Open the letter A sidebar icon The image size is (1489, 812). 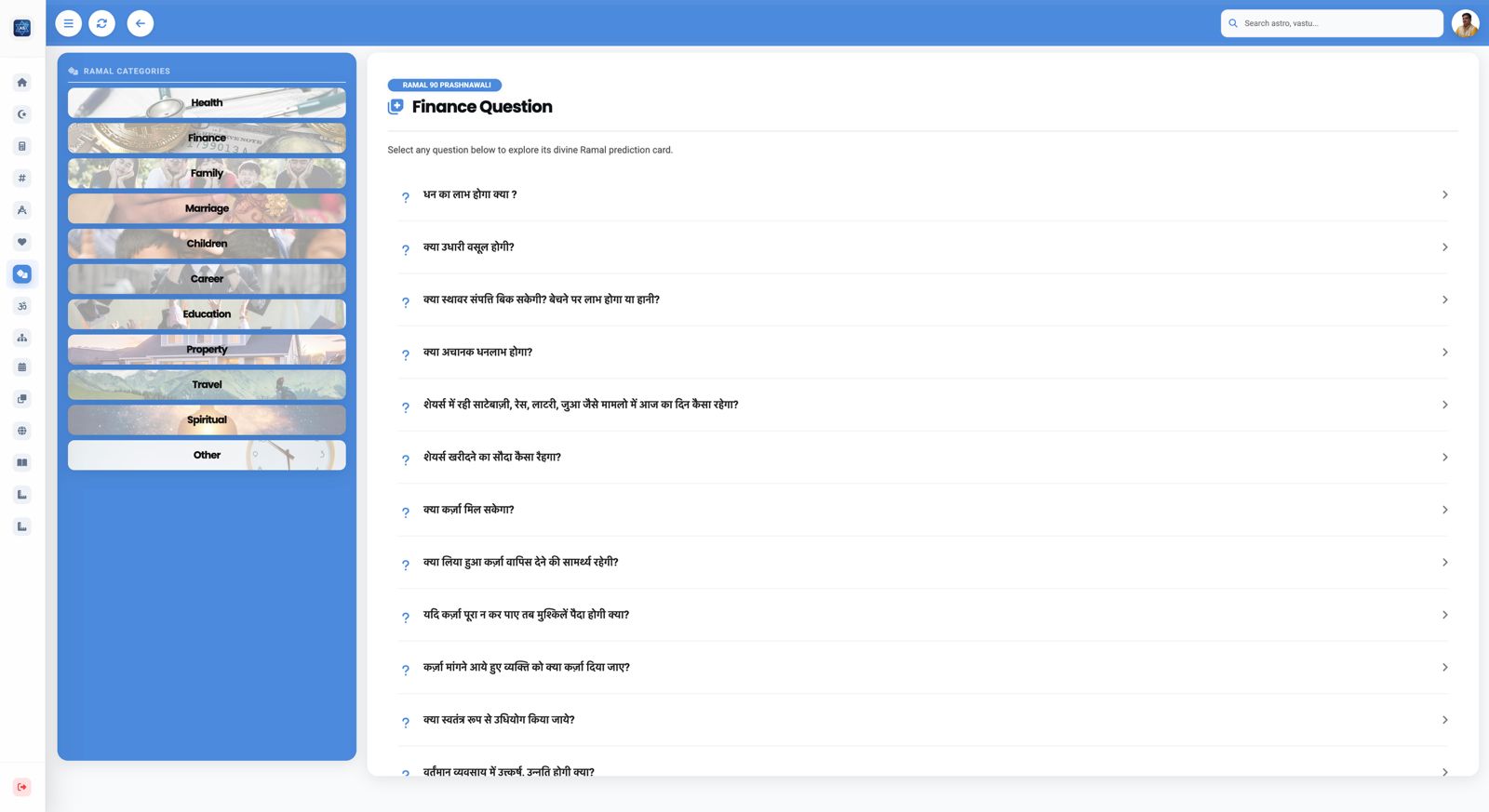pos(22,210)
